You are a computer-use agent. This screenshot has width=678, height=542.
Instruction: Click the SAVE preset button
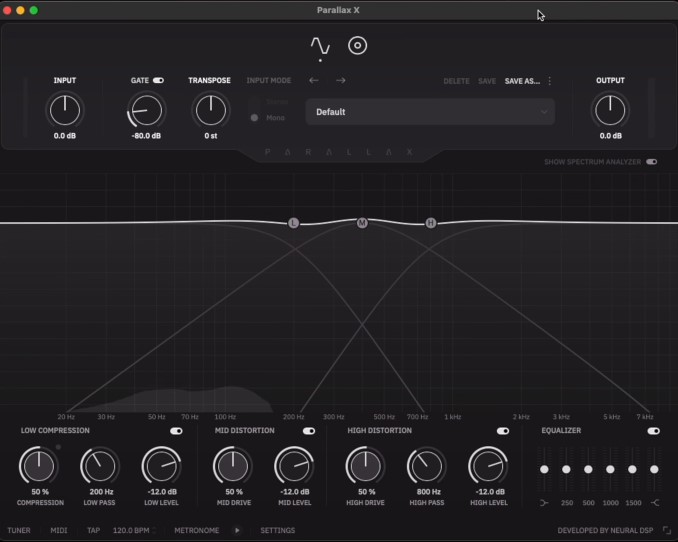click(487, 81)
